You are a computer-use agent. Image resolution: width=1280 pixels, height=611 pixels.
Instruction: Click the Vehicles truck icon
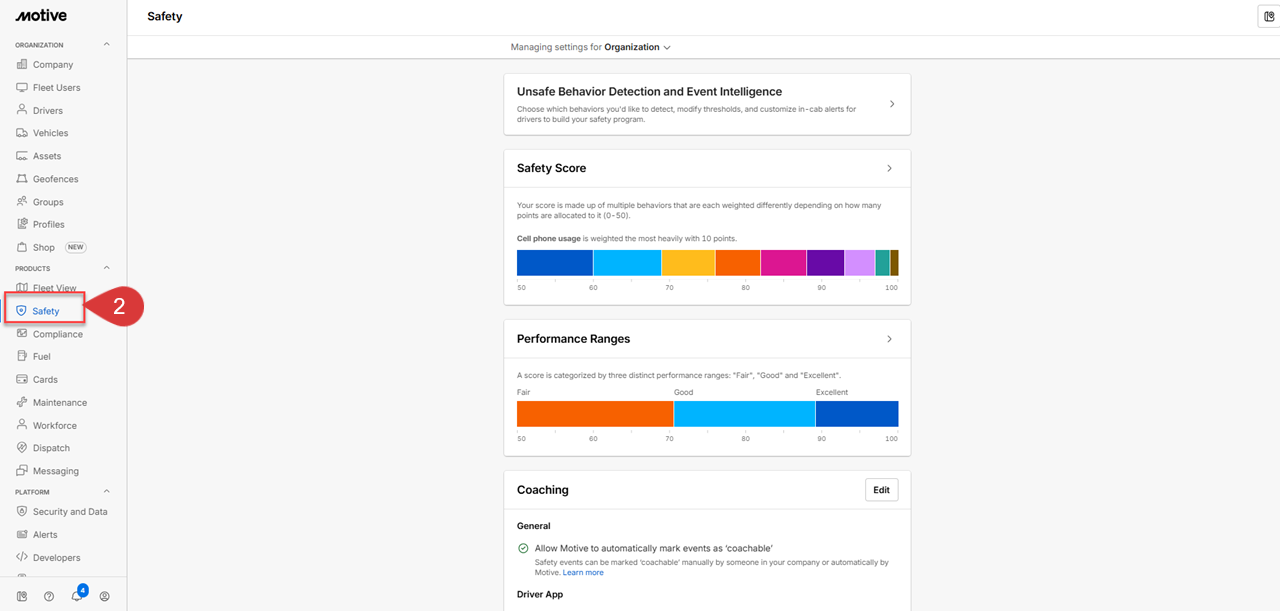coord(22,133)
